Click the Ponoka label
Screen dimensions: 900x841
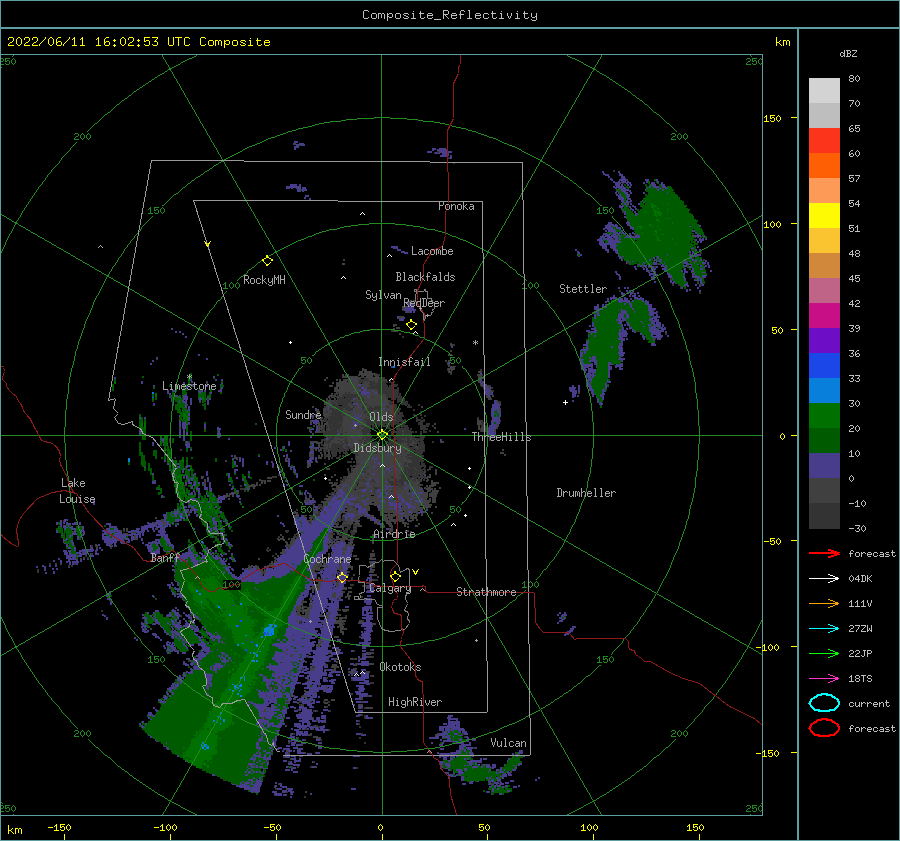point(456,206)
